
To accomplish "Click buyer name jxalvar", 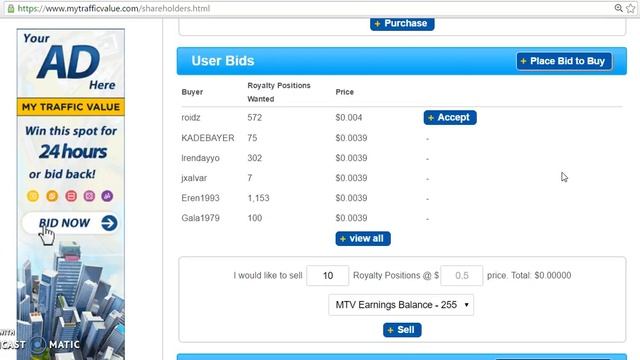I will pos(194,178).
